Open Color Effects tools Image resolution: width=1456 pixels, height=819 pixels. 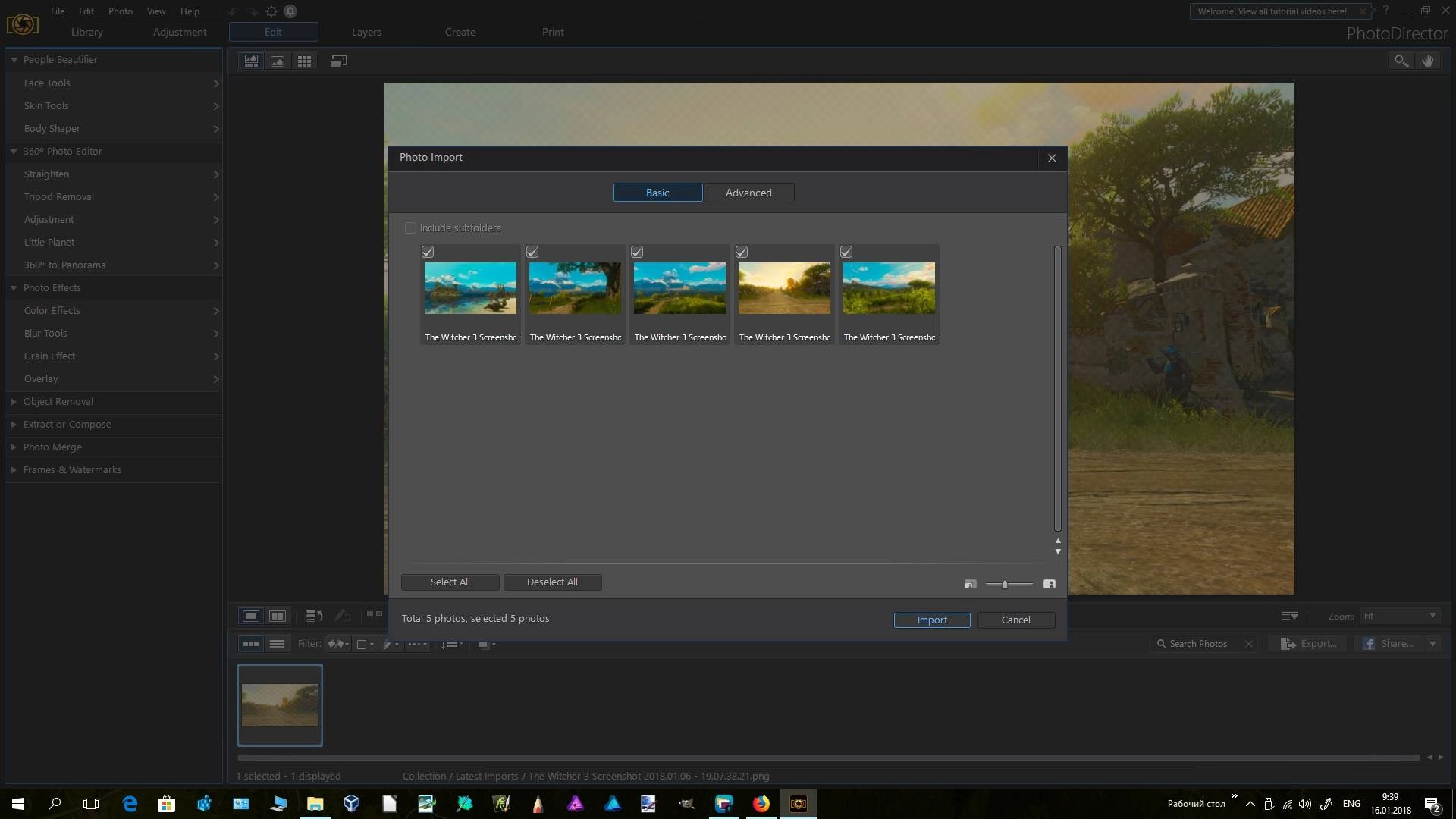[x=114, y=310]
